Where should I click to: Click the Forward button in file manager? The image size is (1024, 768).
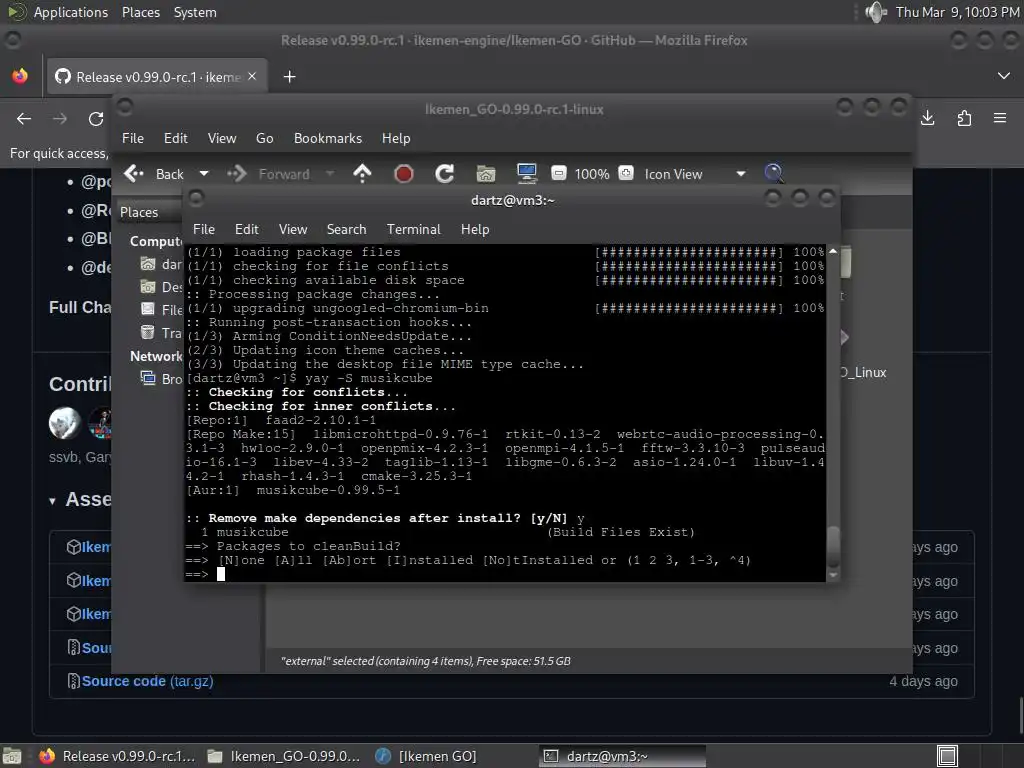pyautogui.click(x=268, y=174)
